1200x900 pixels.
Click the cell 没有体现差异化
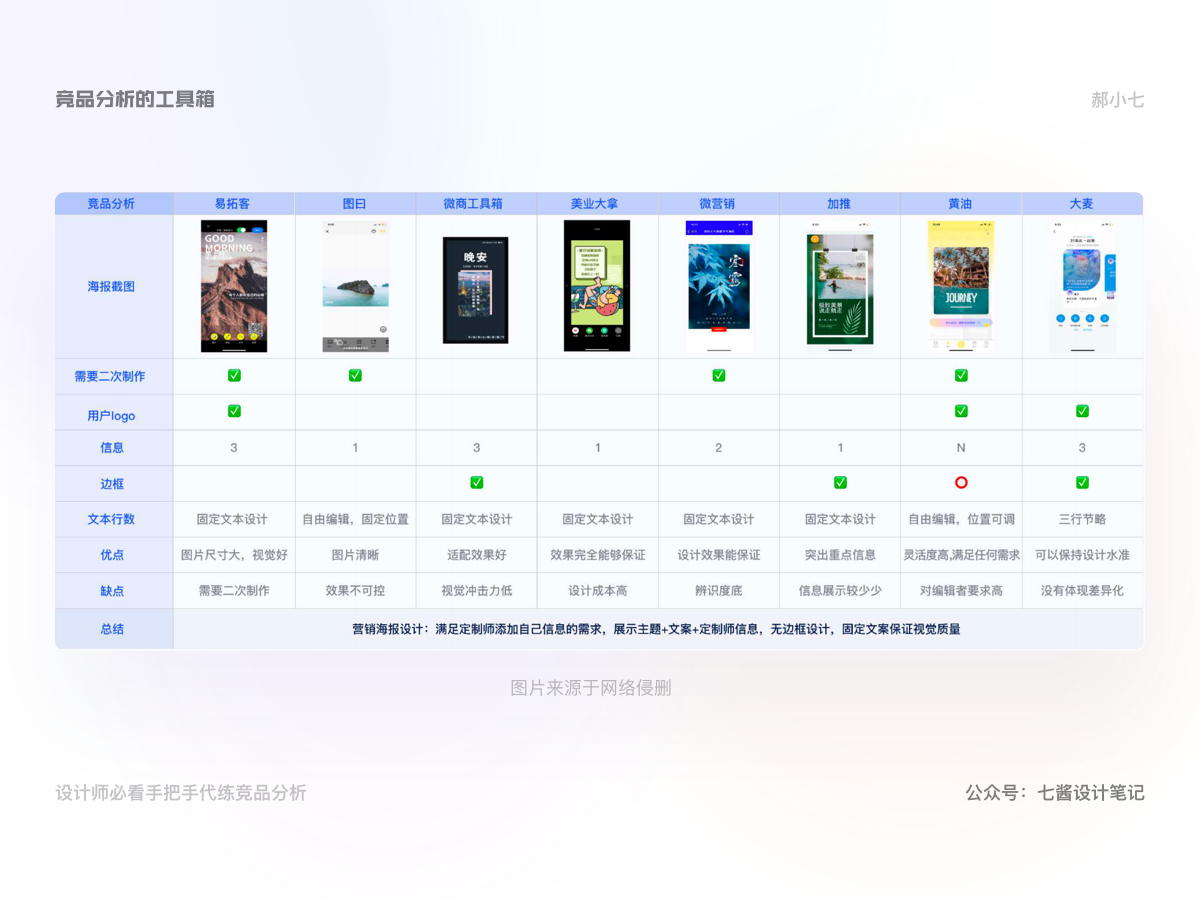click(1082, 590)
